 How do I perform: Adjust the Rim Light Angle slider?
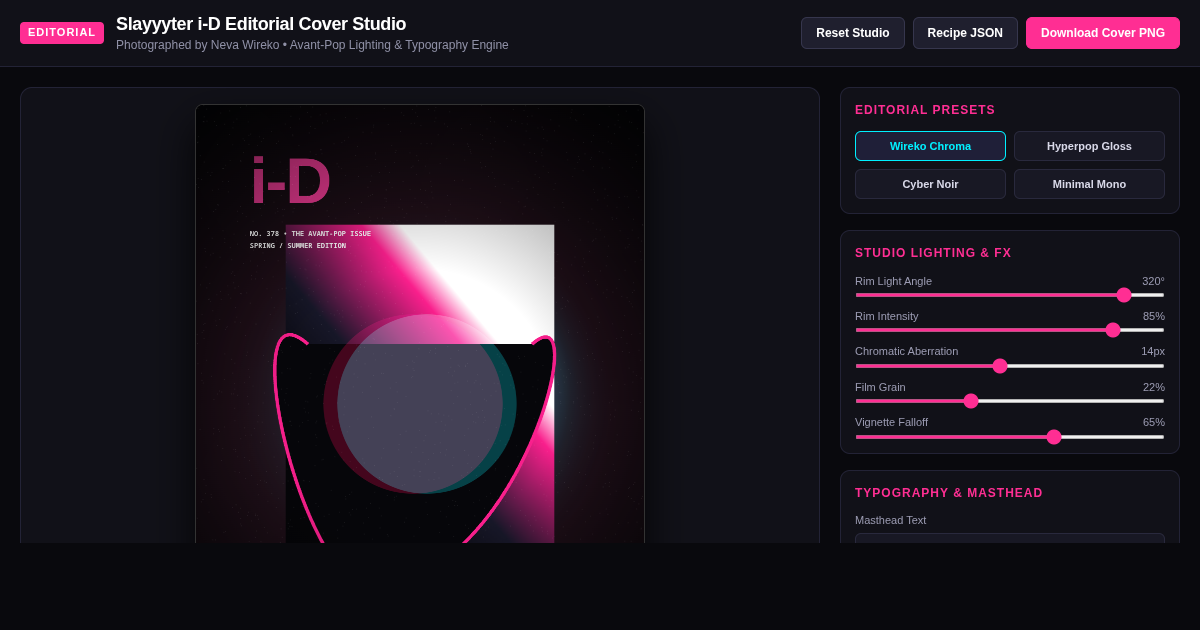[1010, 295]
